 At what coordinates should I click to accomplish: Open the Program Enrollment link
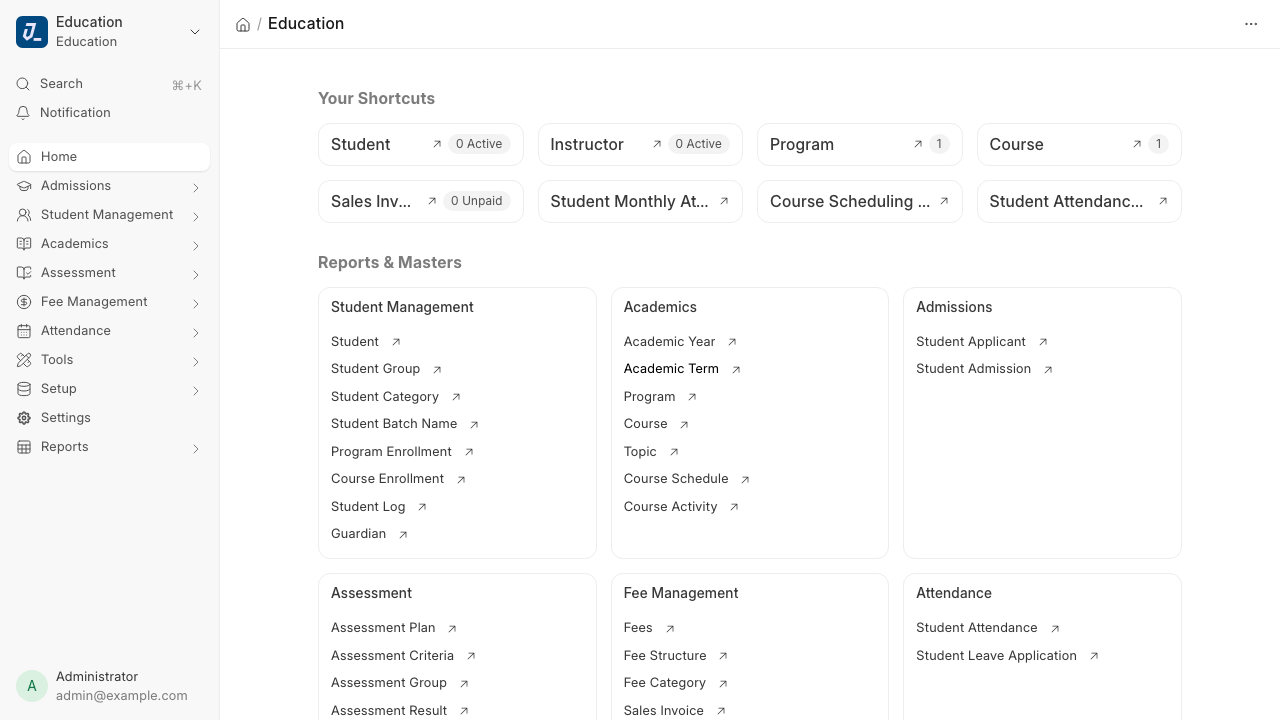pos(391,452)
